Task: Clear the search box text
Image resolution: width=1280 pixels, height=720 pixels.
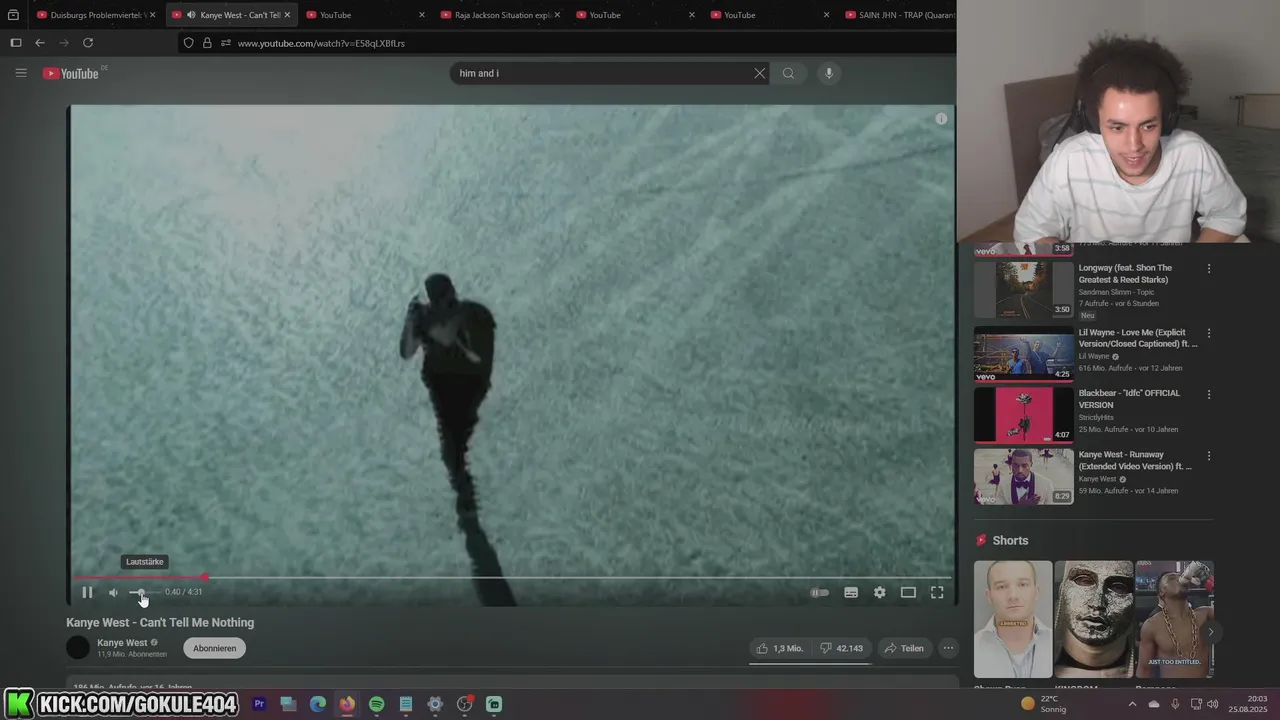Action: point(759,73)
